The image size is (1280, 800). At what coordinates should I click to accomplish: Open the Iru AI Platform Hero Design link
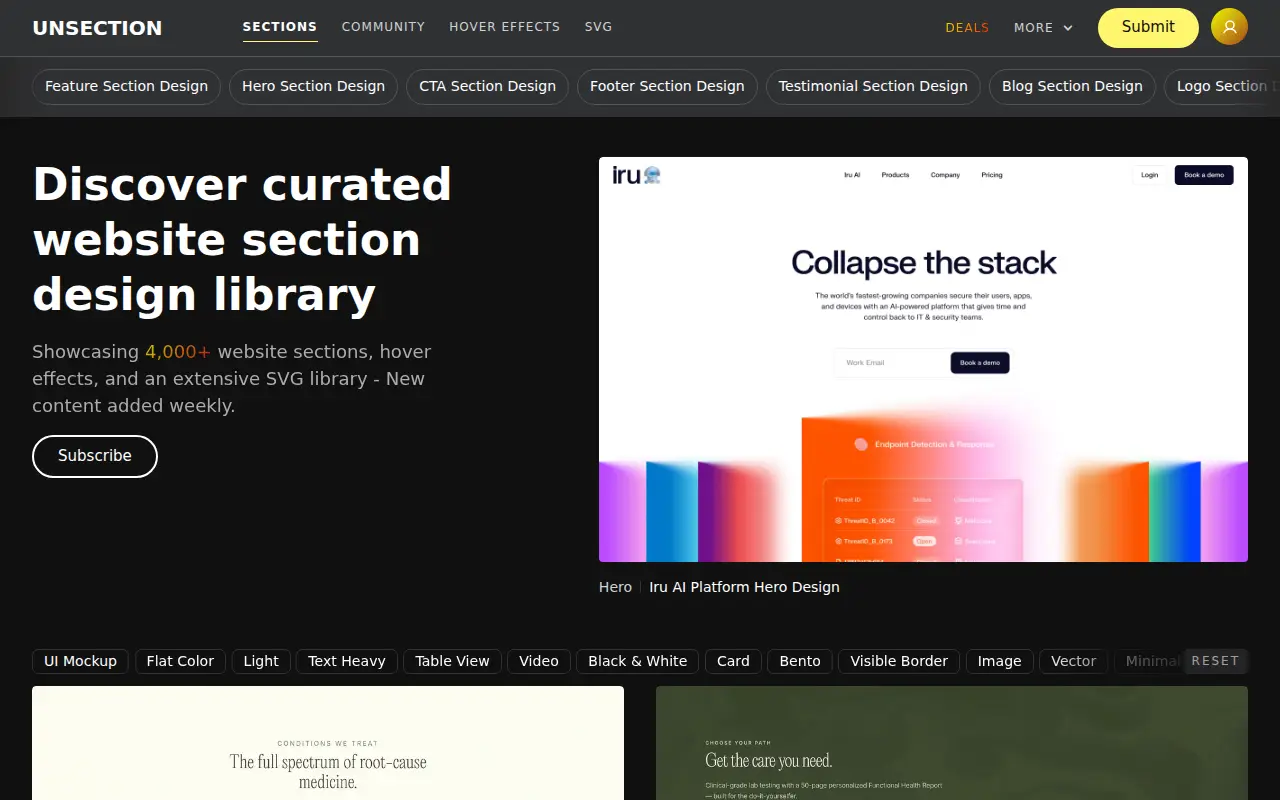click(x=744, y=587)
